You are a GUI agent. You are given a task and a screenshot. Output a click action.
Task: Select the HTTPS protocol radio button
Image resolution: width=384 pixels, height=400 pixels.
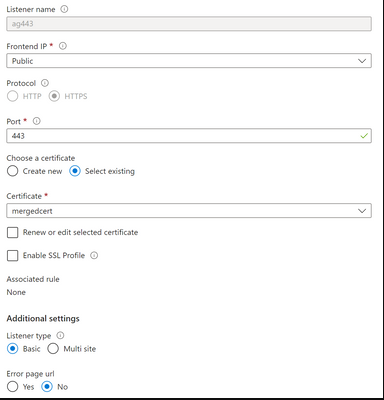pos(54,96)
